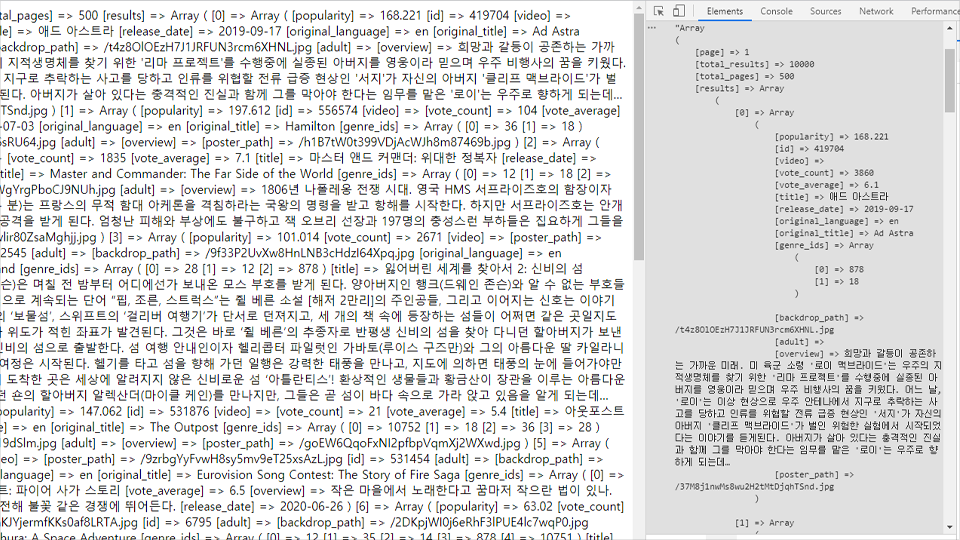Click the "[popularity] => 168.221" line in DevTools
This screenshot has height=540, width=960.
(831, 137)
